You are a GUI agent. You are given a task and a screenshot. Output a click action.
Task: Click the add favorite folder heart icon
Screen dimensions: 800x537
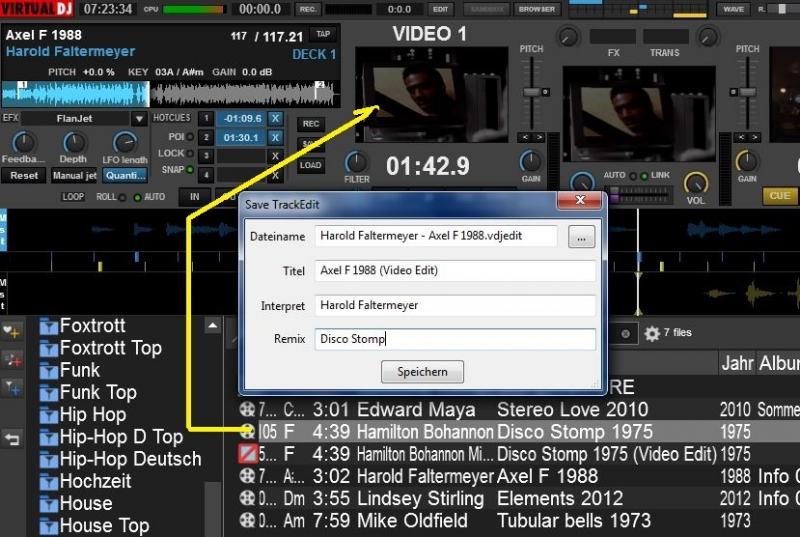tap(12, 332)
